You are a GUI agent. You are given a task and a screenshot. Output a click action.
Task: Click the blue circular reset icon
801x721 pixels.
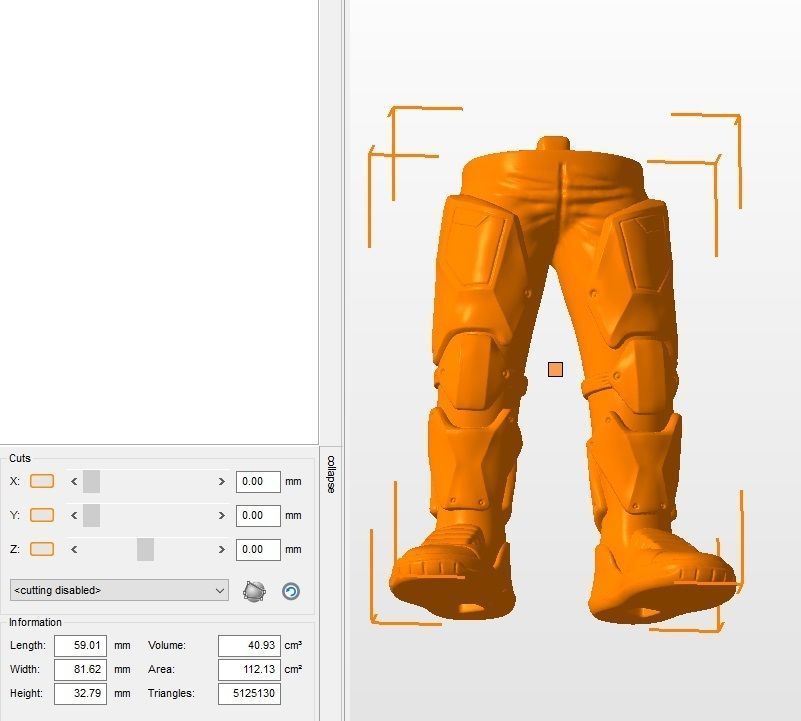pyautogui.click(x=291, y=591)
